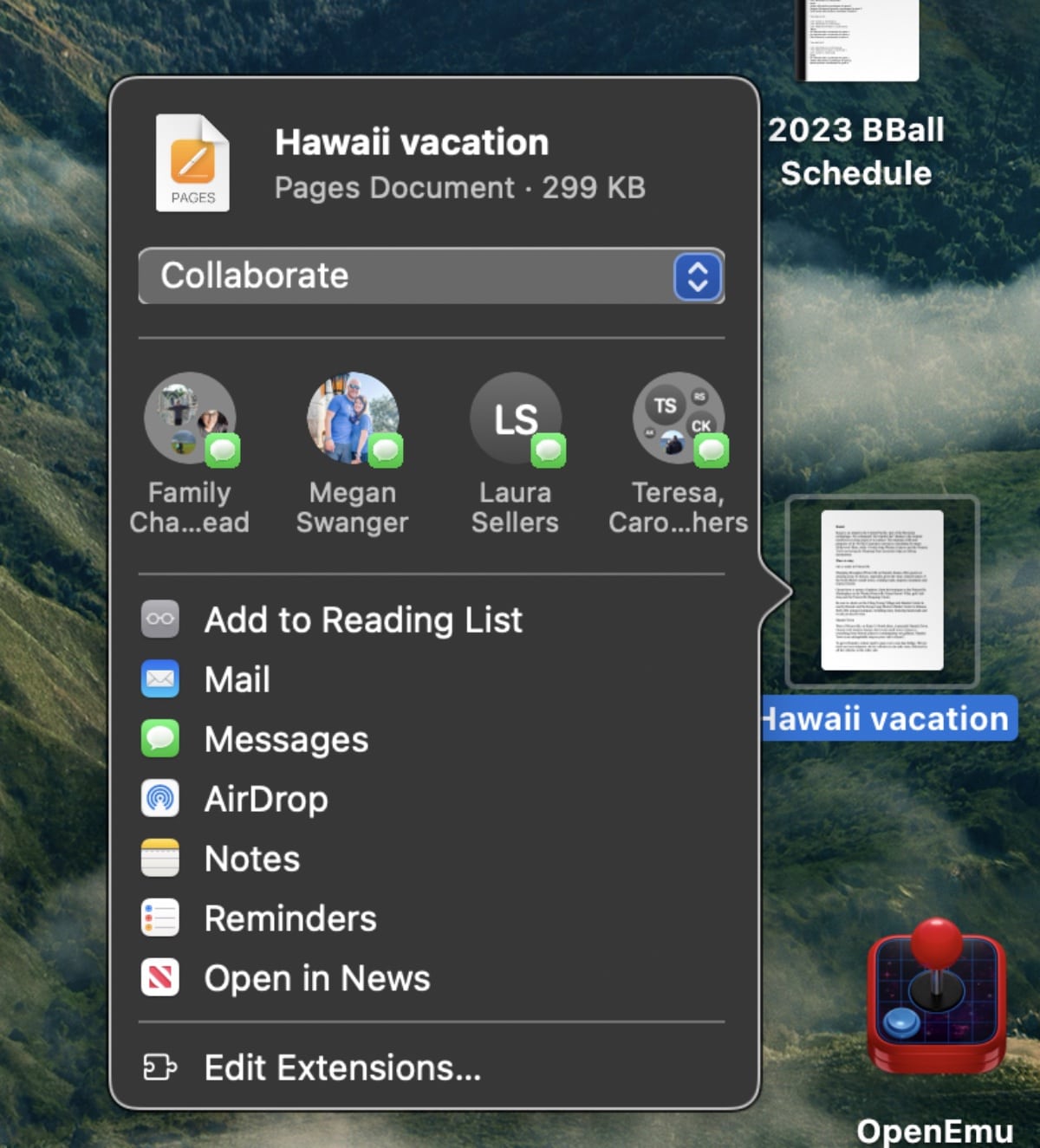Share with the Family Cha...ead group

tap(190, 420)
